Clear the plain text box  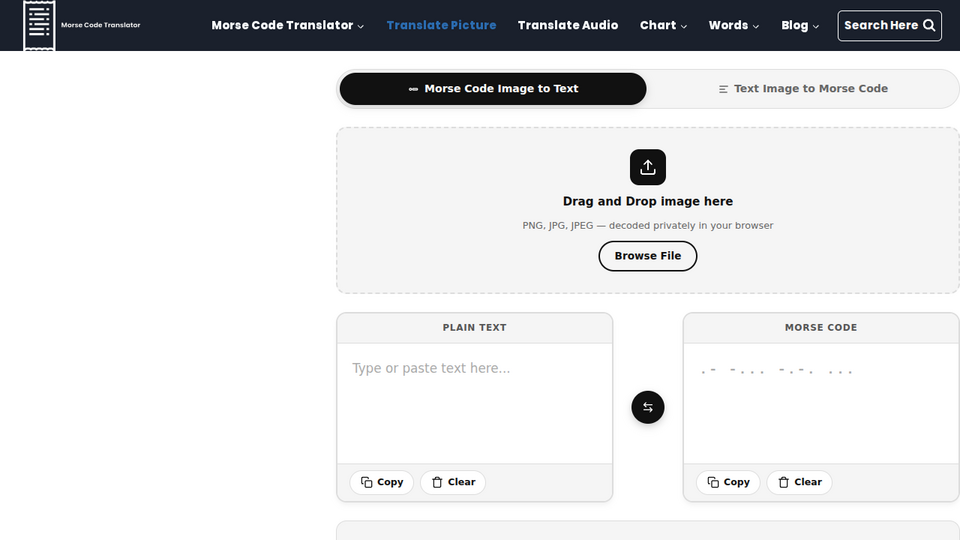(453, 482)
